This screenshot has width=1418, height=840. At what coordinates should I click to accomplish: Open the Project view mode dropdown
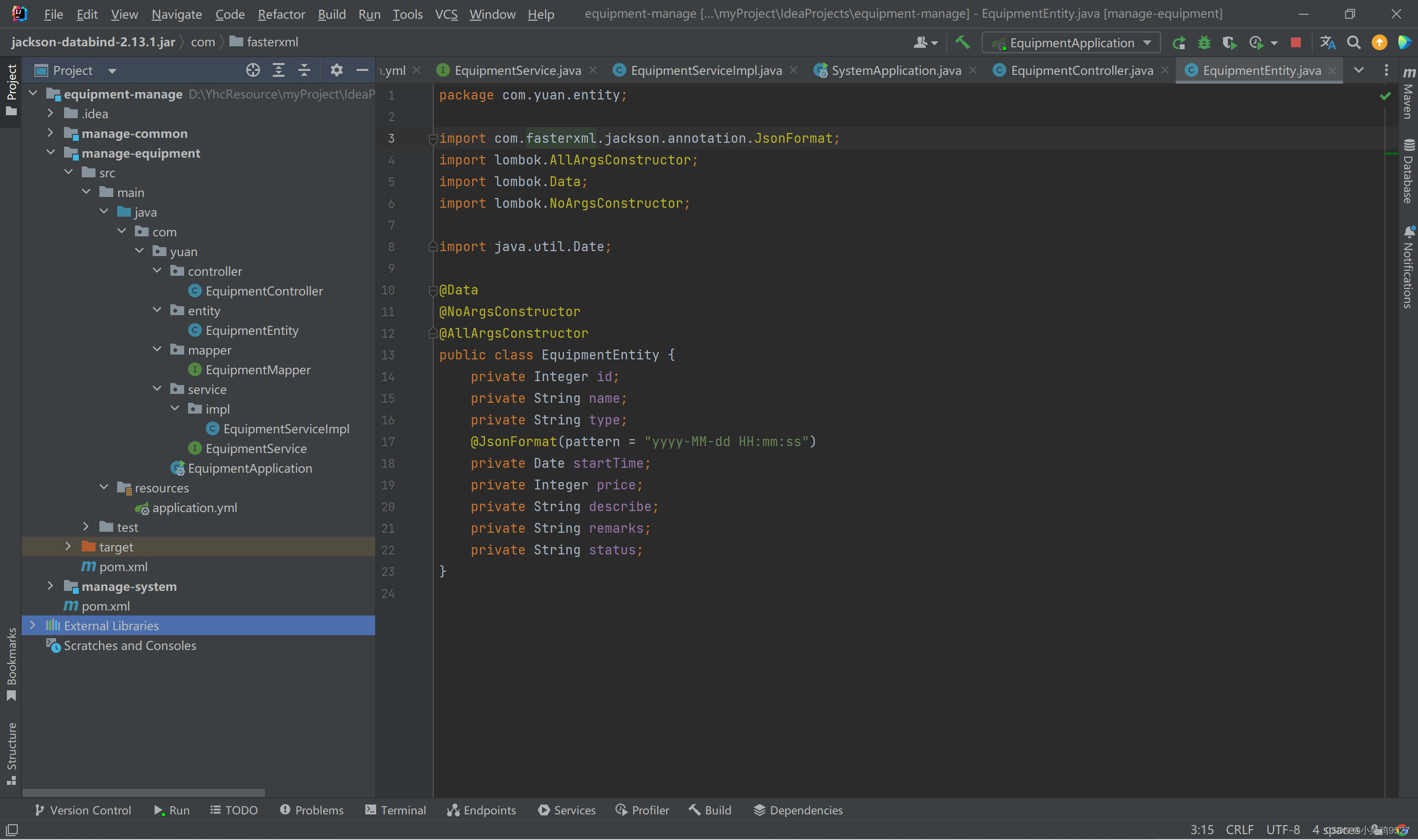(112, 71)
